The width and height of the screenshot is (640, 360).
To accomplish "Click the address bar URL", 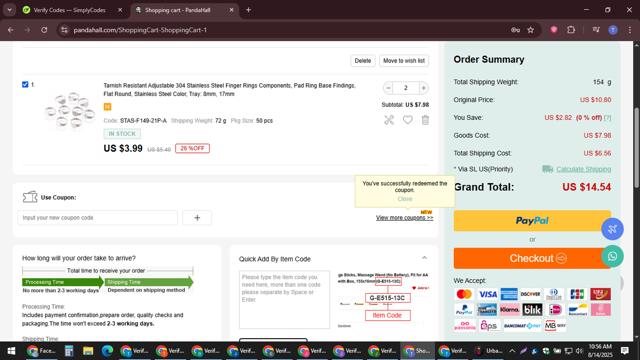I will pyautogui.click(x=140, y=30).
